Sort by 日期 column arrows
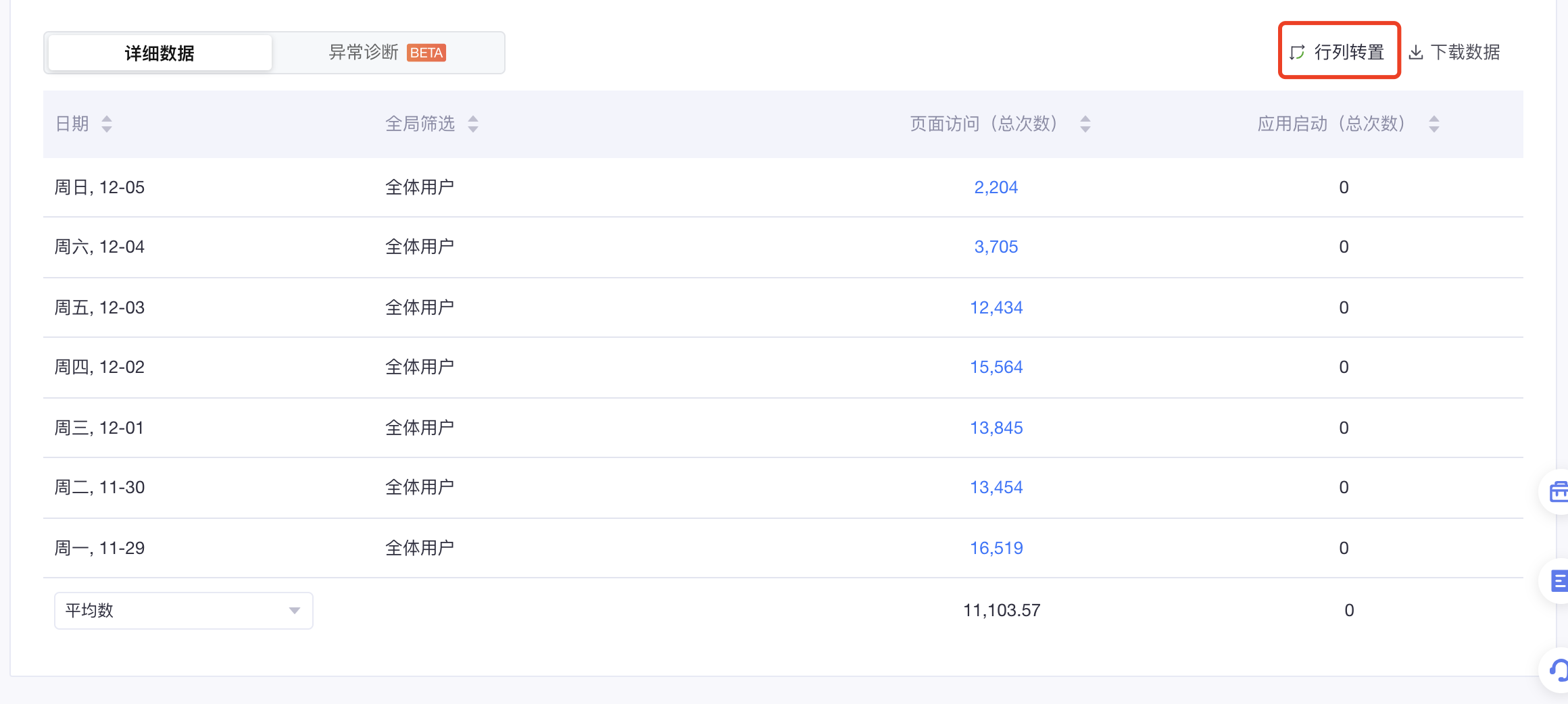This screenshot has height=704, width=1568. click(x=107, y=124)
